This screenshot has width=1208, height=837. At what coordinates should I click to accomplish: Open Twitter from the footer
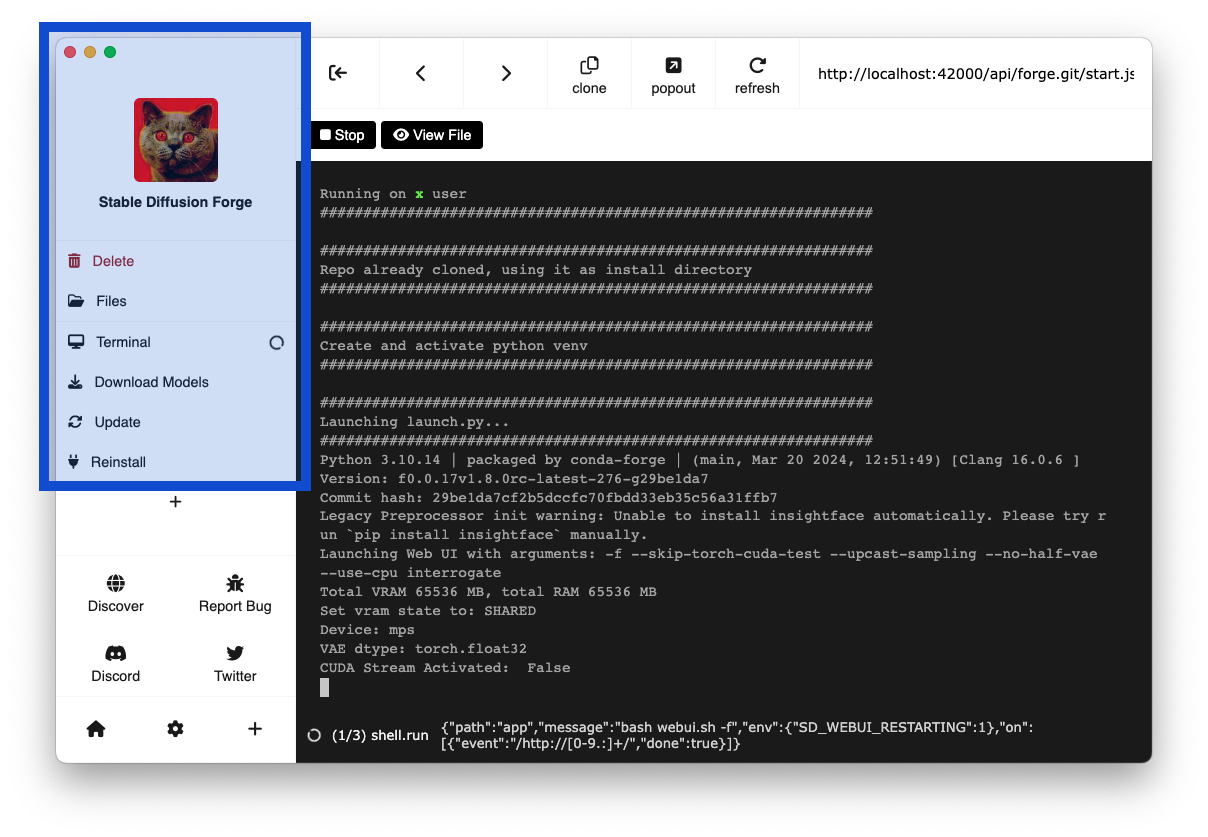pyautogui.click(x=234, y=662)
